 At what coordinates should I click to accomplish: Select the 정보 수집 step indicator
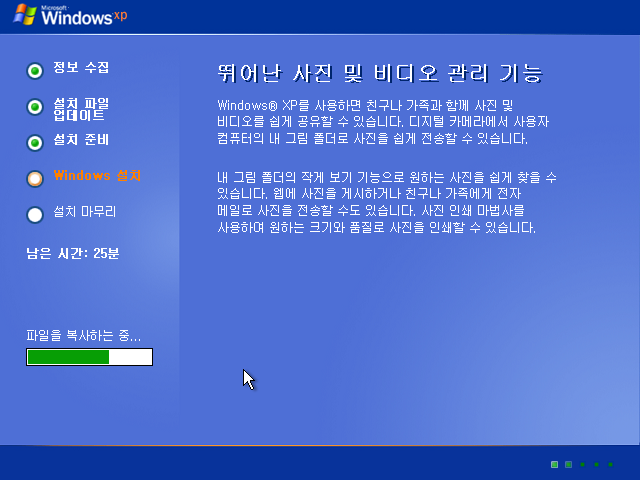coord(35,71)
